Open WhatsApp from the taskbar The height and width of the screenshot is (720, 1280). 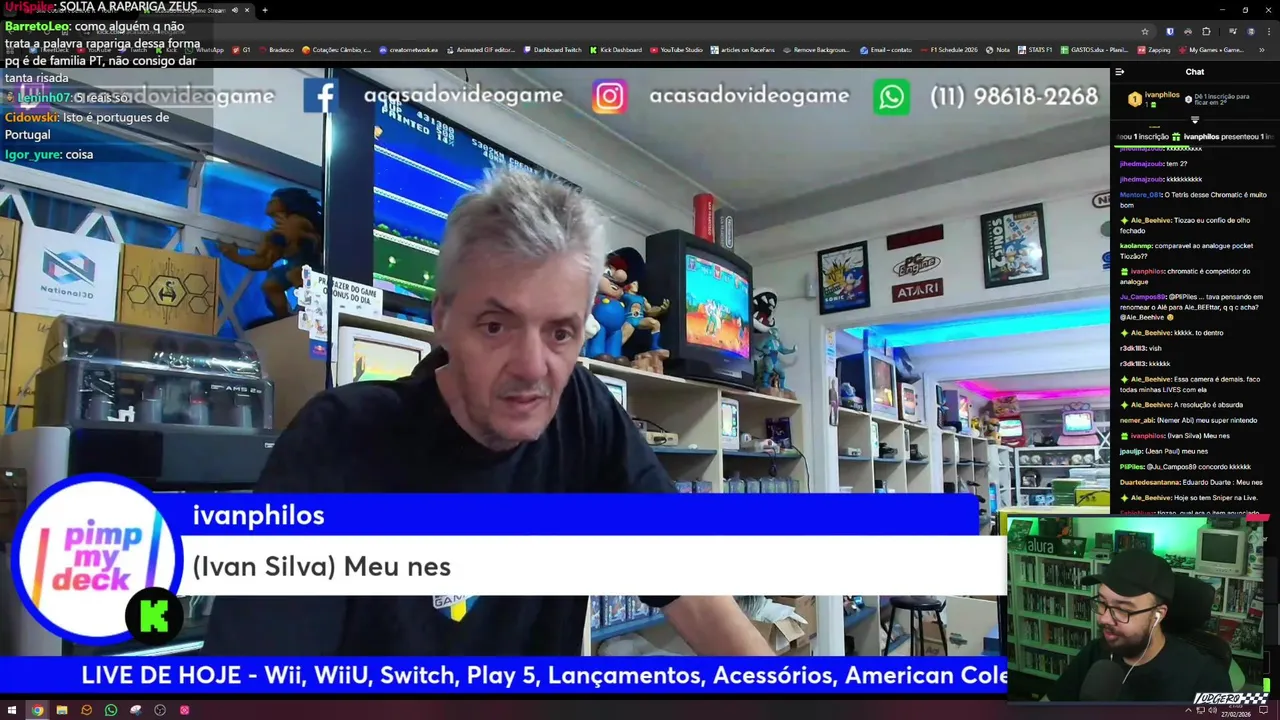(111, 710)
